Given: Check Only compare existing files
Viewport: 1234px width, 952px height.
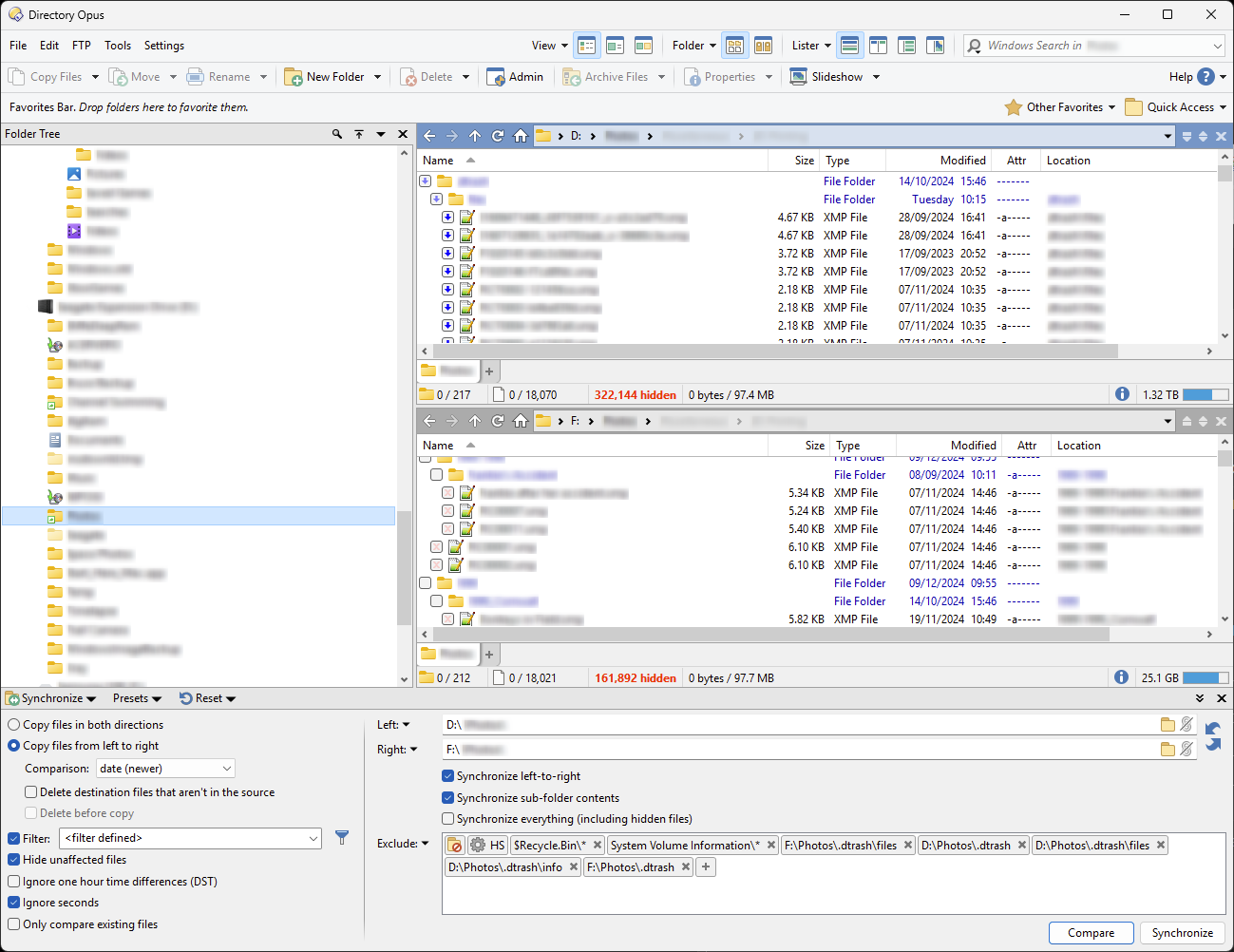Looking at the screenshot, I should (14, 924).
